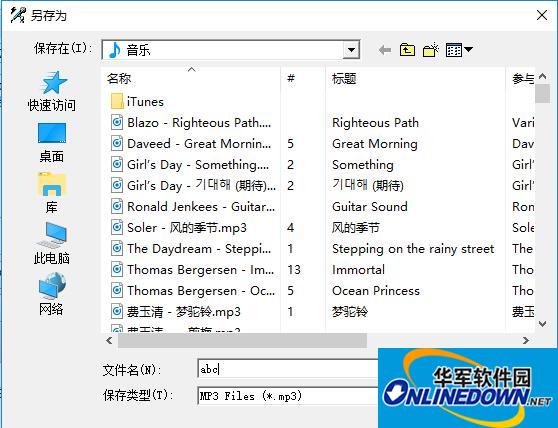Open the Save as type (保存类型) combo box
This screenshot has width=558, height=428.
click(x=288, y=396)
